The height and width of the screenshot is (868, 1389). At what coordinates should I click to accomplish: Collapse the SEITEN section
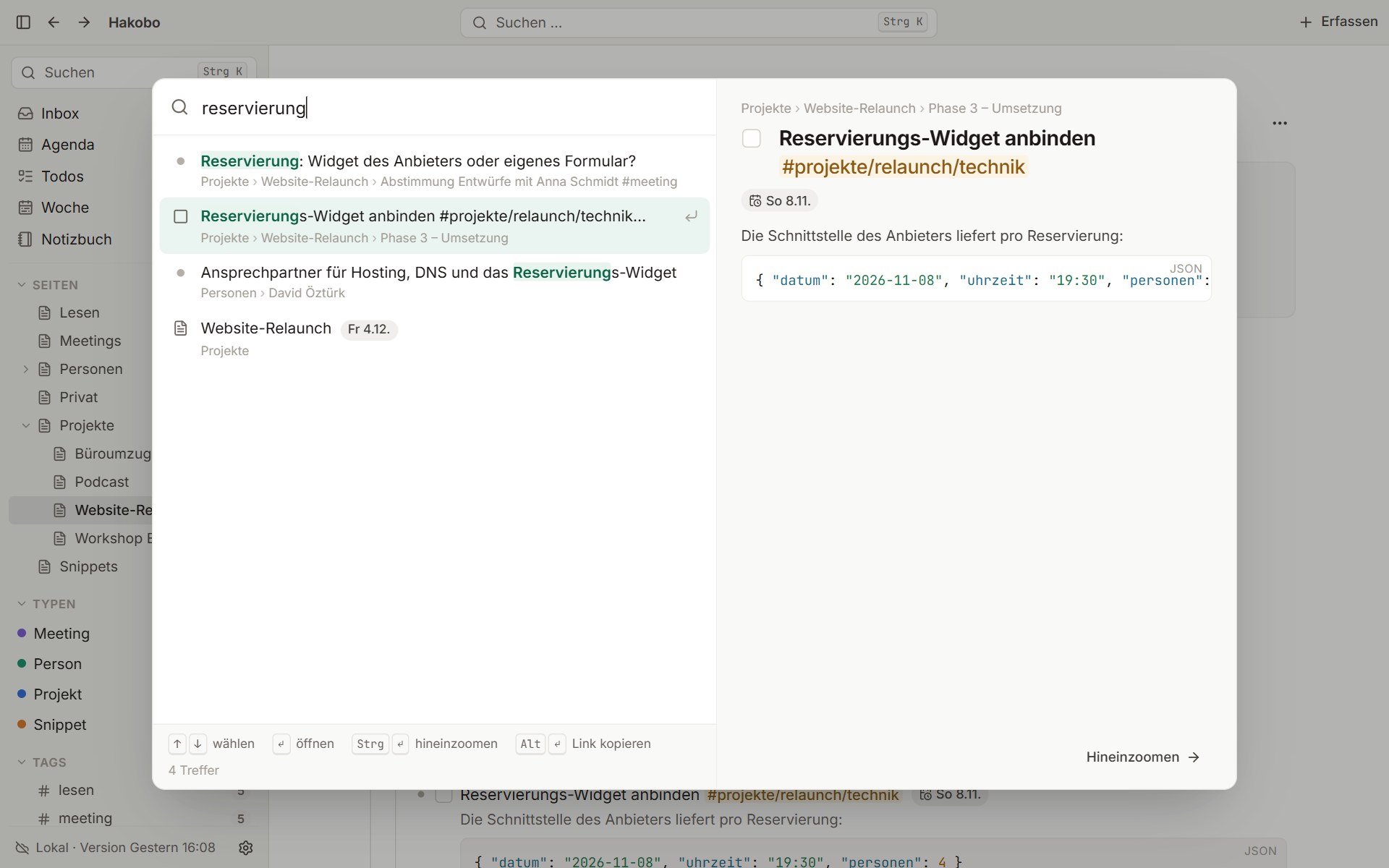(x=22, y=285)
